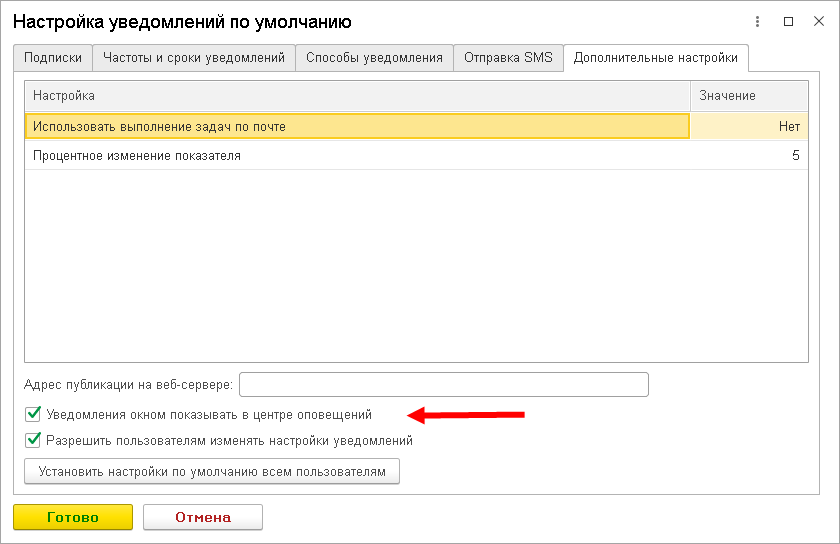
Task: Apply 'Установить настройки по умолчанию всем пользователям'
Action: pos(211,471)
